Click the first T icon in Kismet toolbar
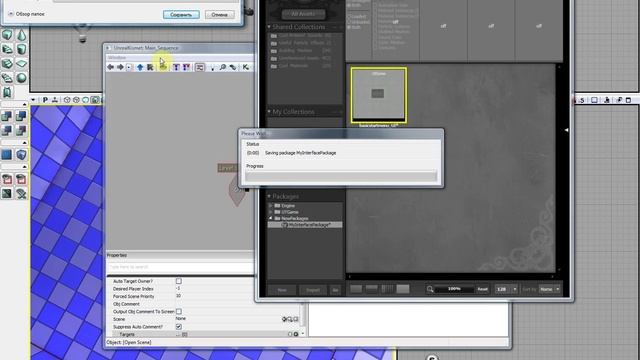The image size is (640, 360). 176,67
